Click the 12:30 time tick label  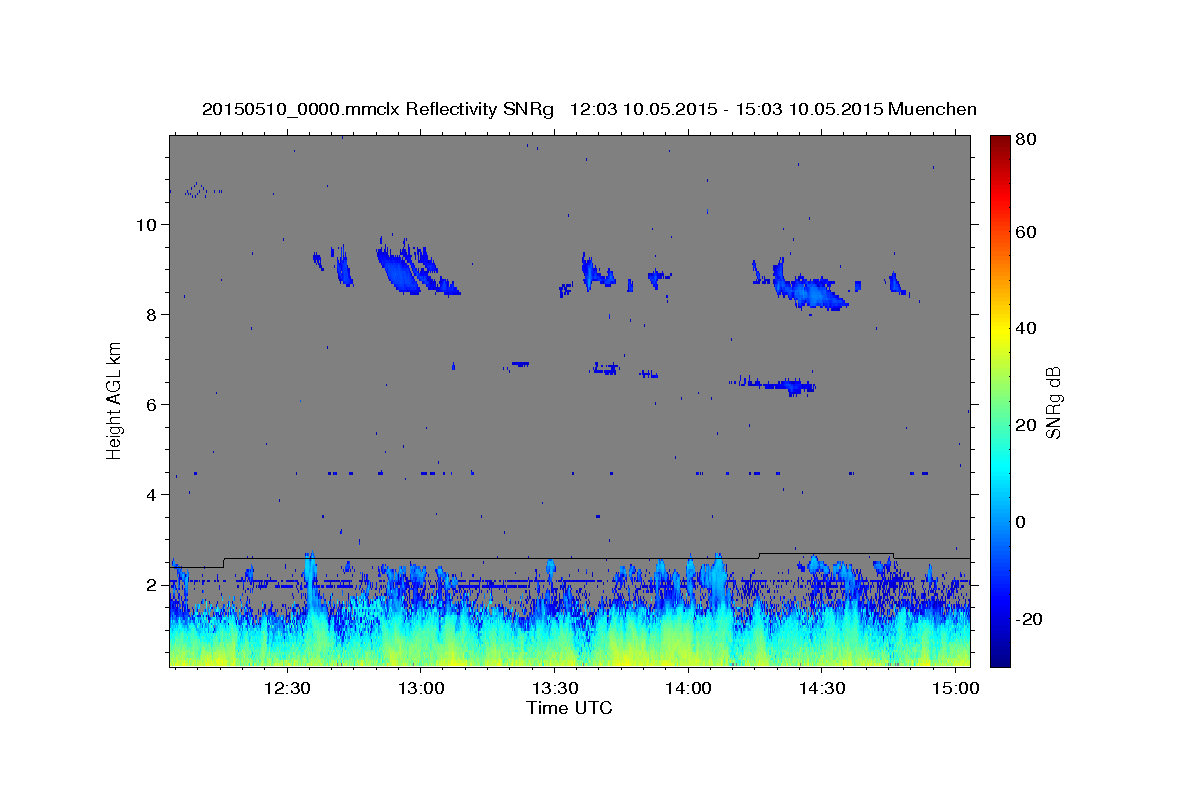coord(288,688)
